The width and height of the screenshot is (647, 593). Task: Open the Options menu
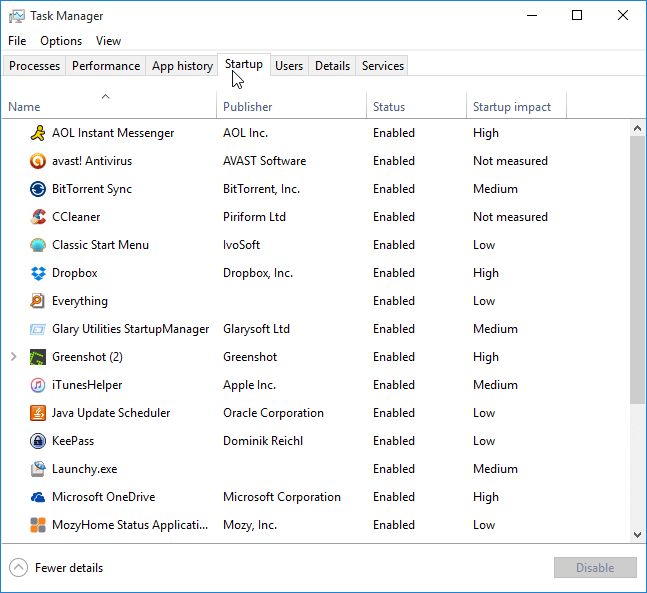(x=61, y=41)
